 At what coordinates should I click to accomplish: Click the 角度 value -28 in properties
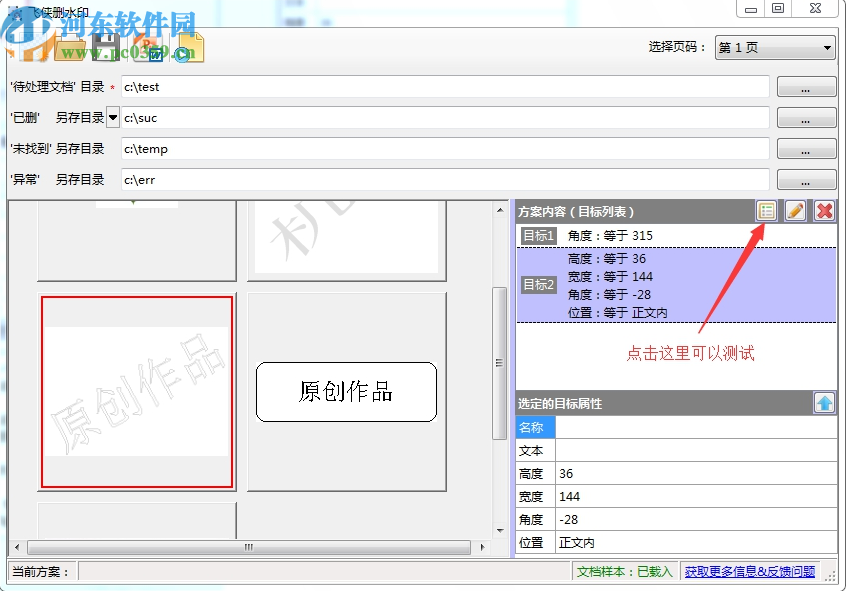pos(696,519)
